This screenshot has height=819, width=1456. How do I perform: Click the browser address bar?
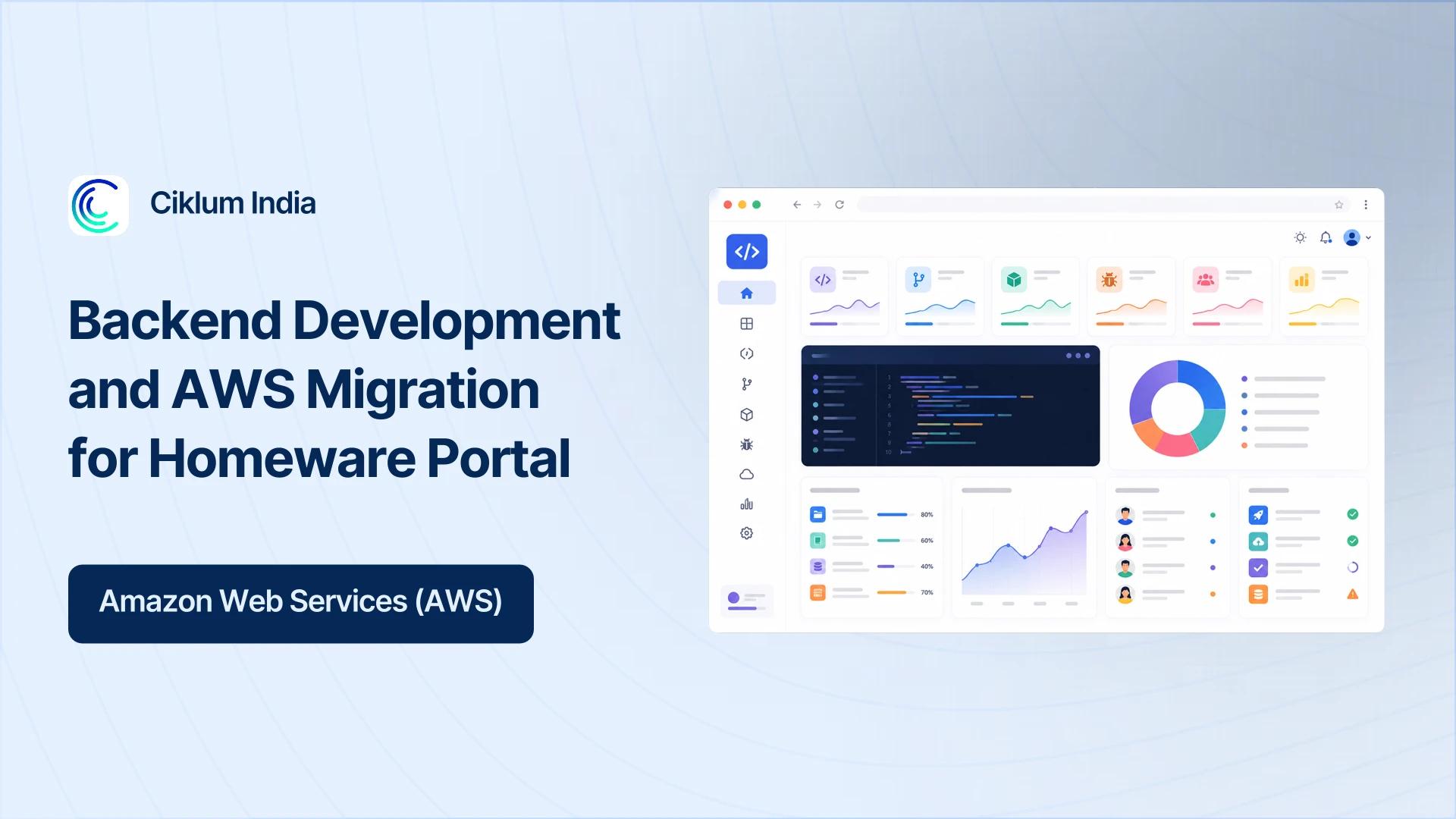coord(1103,205)
